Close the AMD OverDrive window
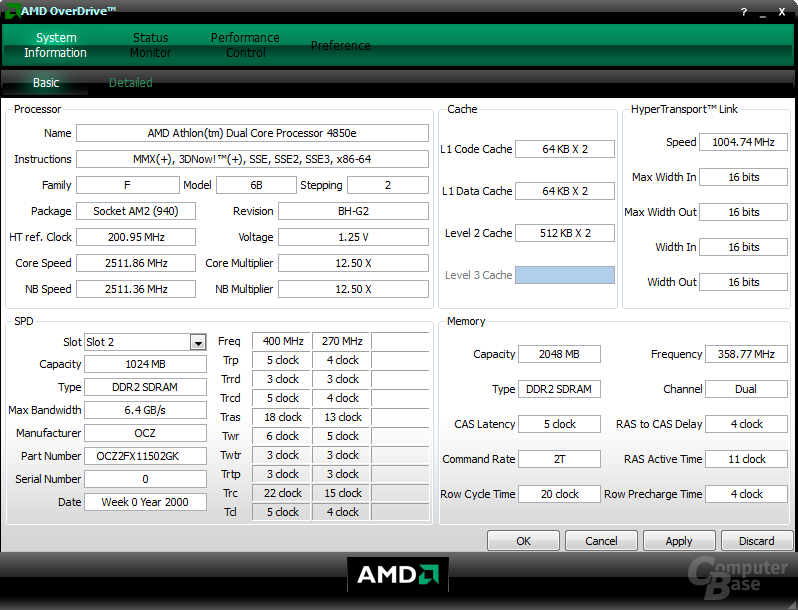This screenshot has height=610, width=798. (x=782, y=12)
